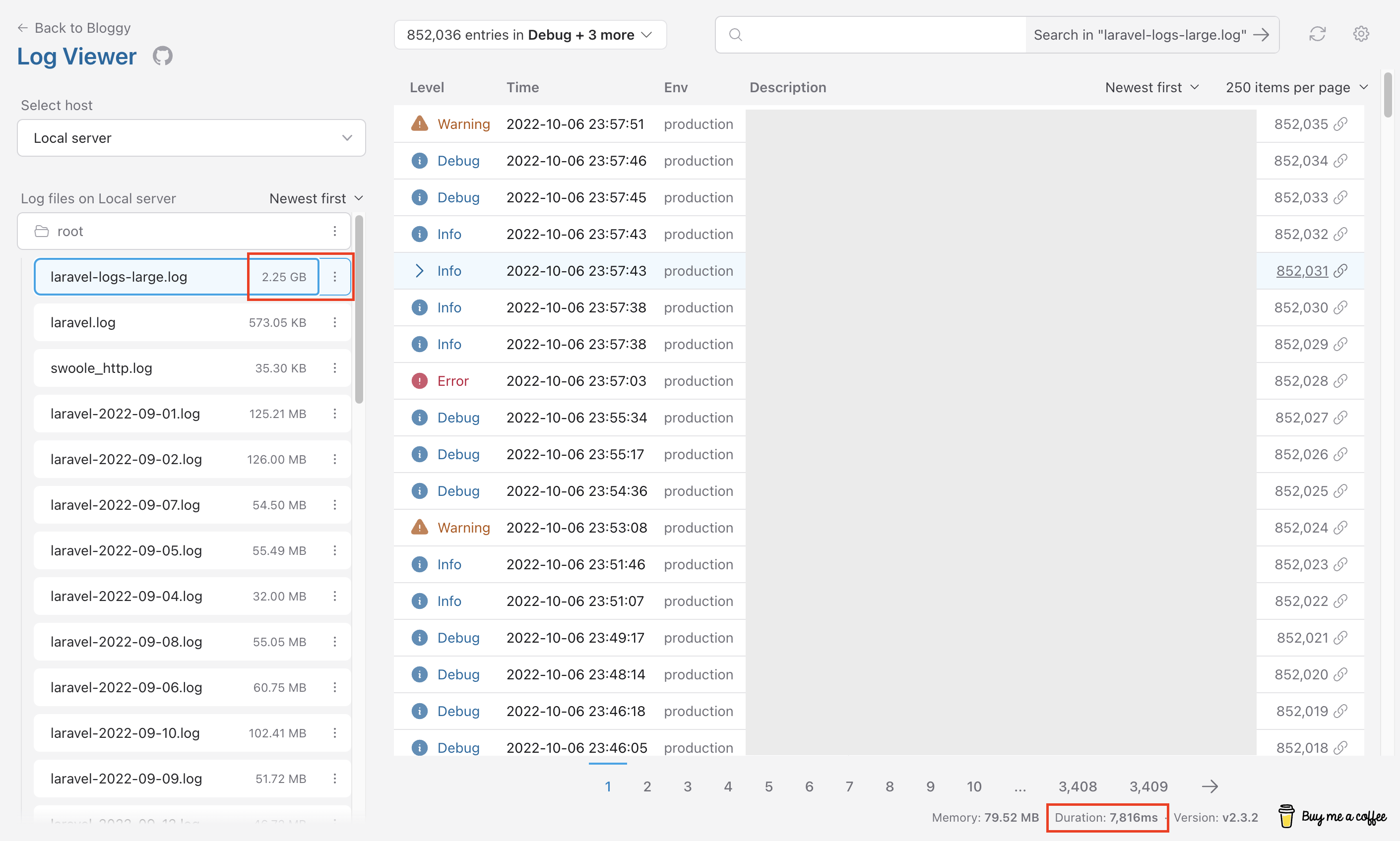Open the 852,031 entry link

click(1302, 271)
